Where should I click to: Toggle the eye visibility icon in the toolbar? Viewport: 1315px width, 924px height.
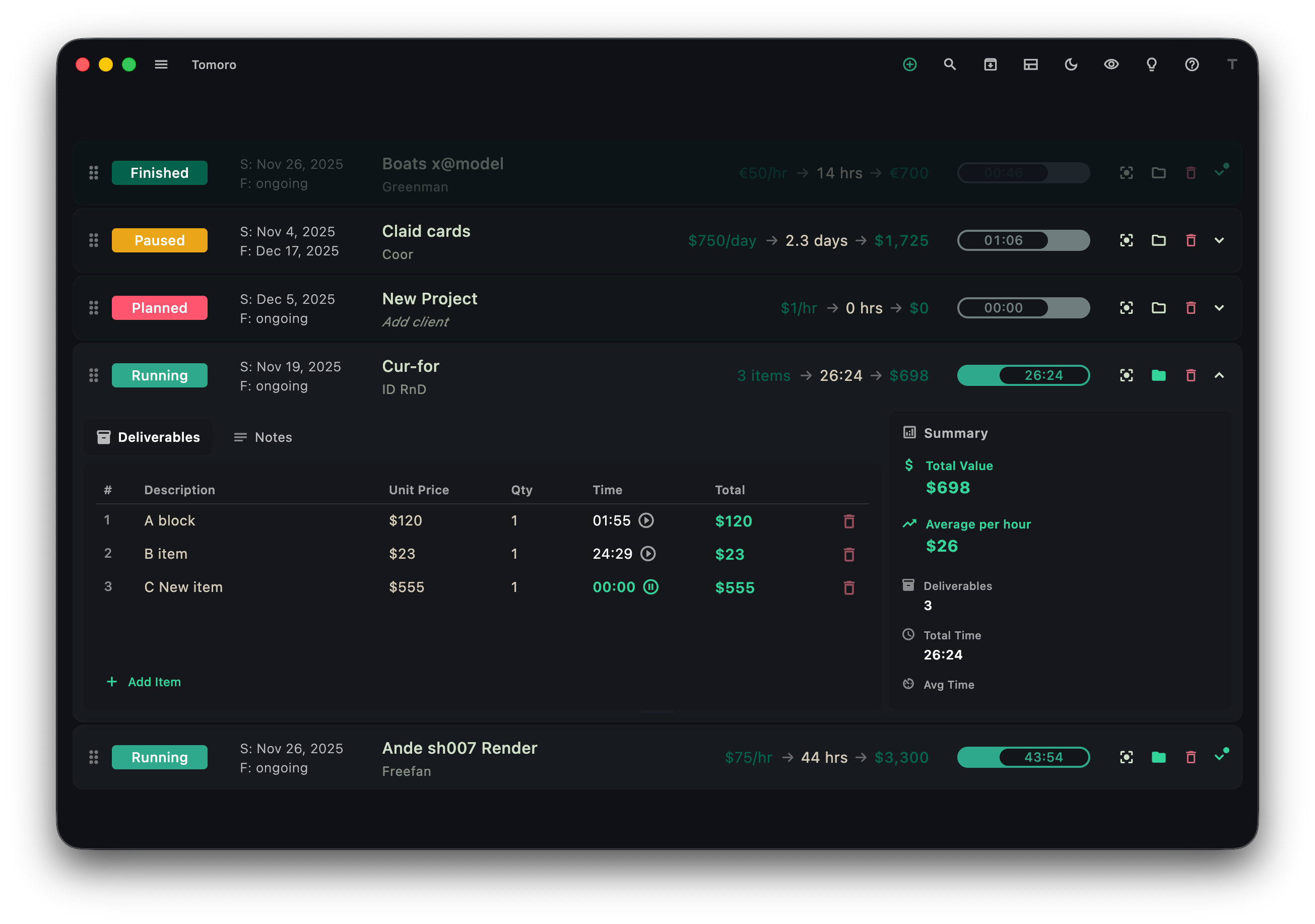[x=1111, y=64]
